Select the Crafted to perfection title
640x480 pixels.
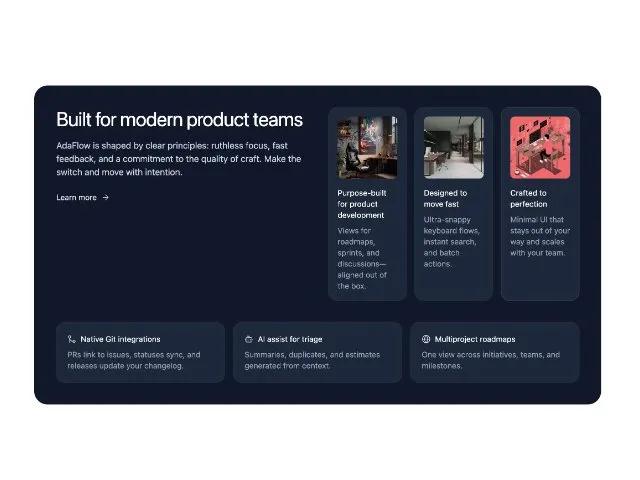tap(529, 198)
